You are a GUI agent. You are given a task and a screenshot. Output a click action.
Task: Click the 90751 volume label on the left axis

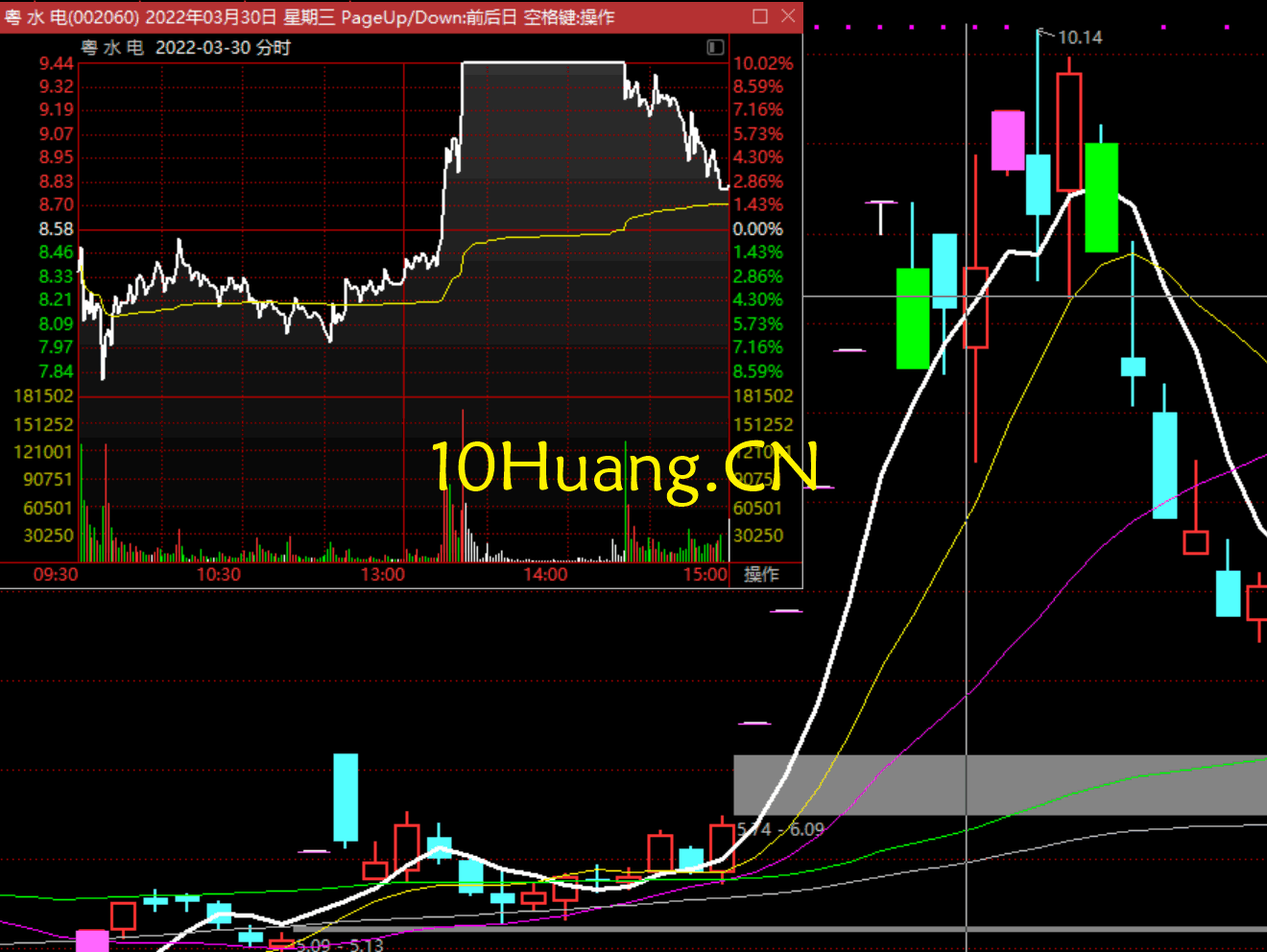tap(48, 479)
